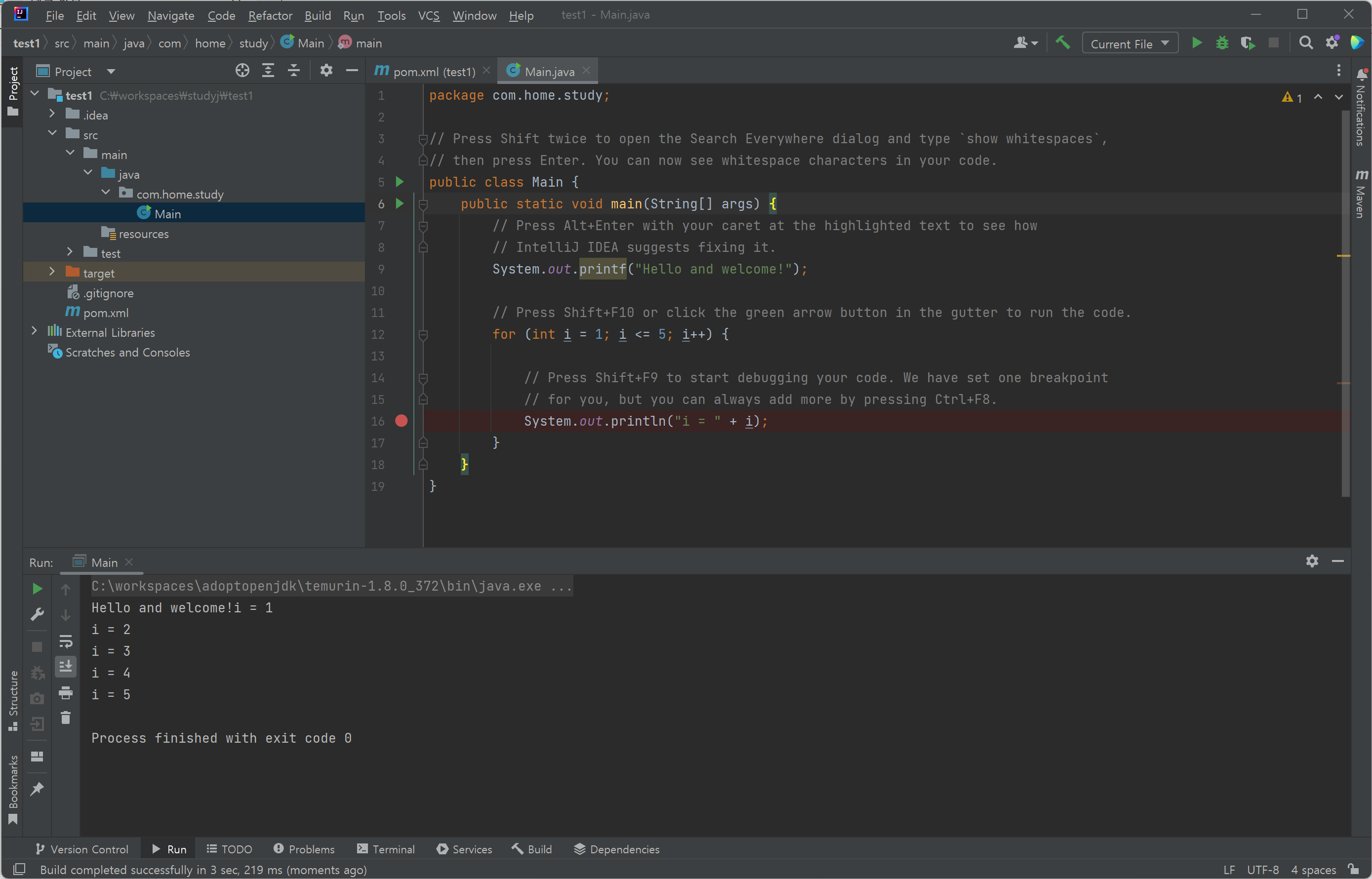This screenshot has width=1372, height=879.
Task: Open the Problems tool window button
Action: pos(304,849)
